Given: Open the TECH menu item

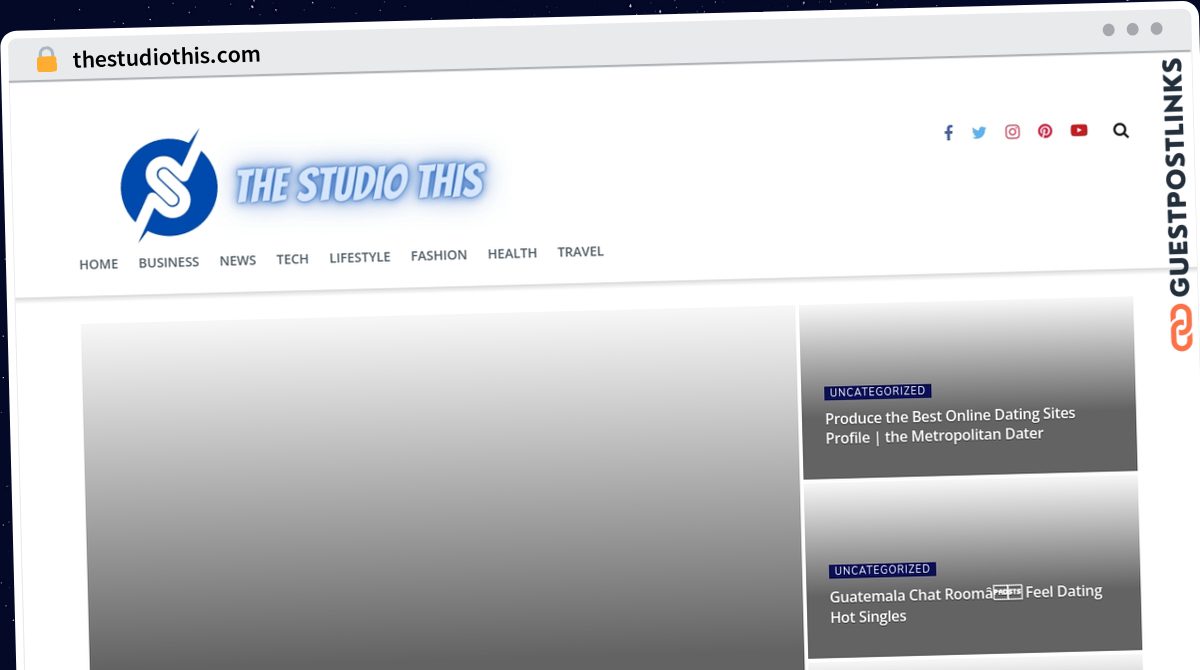Looking at the screenshot, I should click(x=292, y=259).
